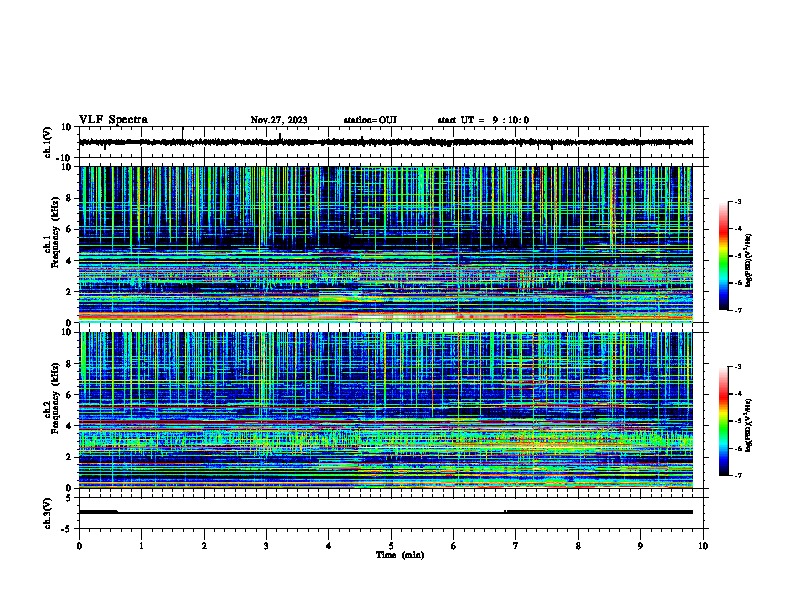Click the "4" tick on the time axis

point(329,546)
